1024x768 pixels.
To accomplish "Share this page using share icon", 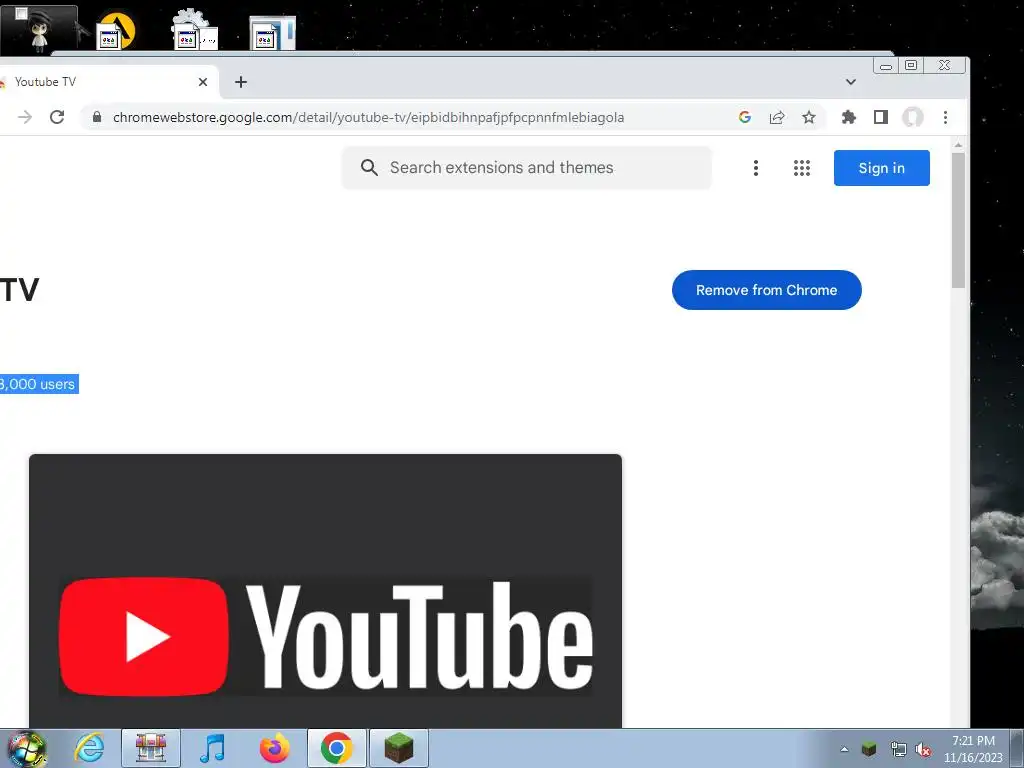I will click(776, 117).
